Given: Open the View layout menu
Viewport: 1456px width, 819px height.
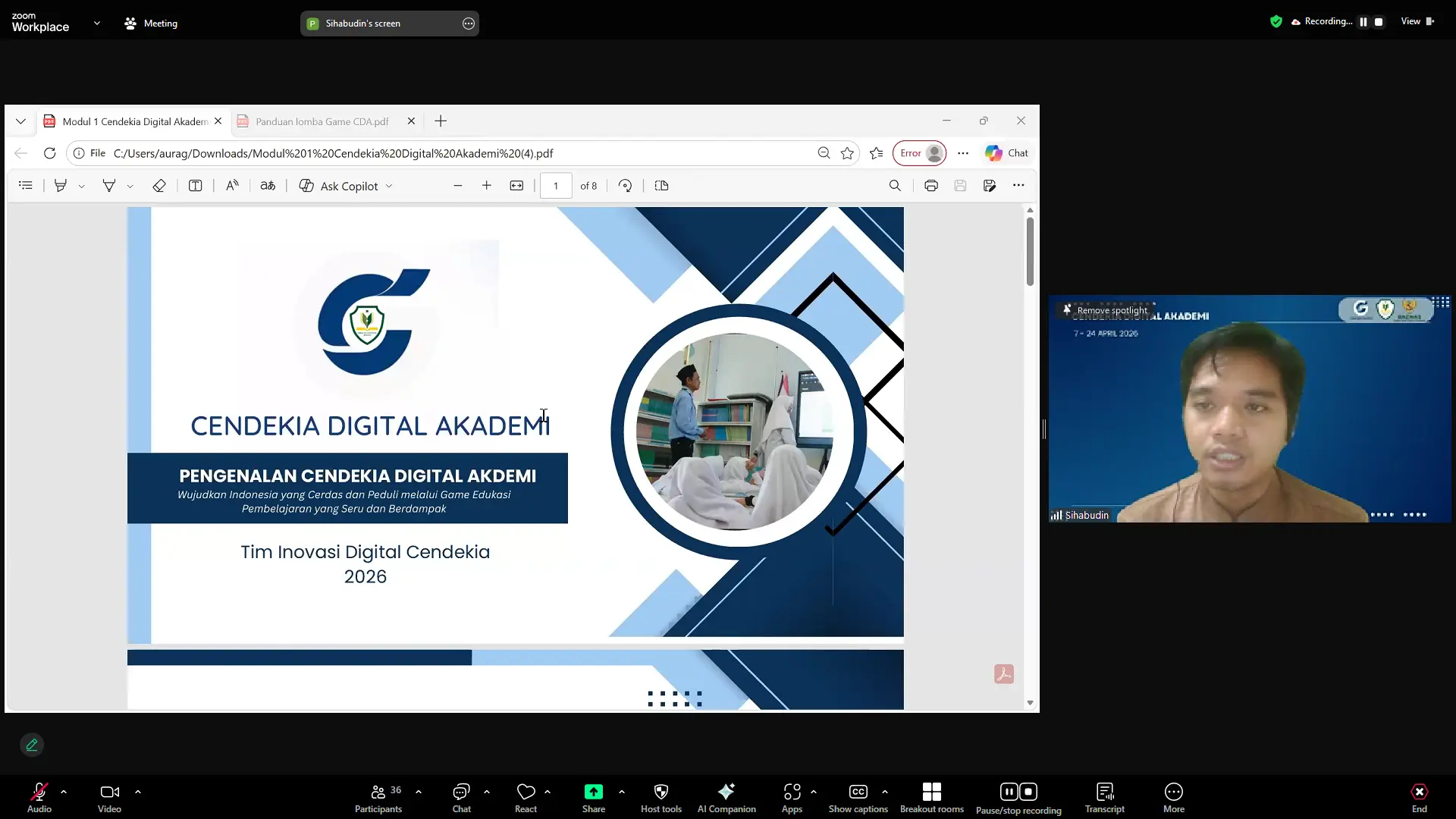Looking at the screenshot, I should [1417, 21].
